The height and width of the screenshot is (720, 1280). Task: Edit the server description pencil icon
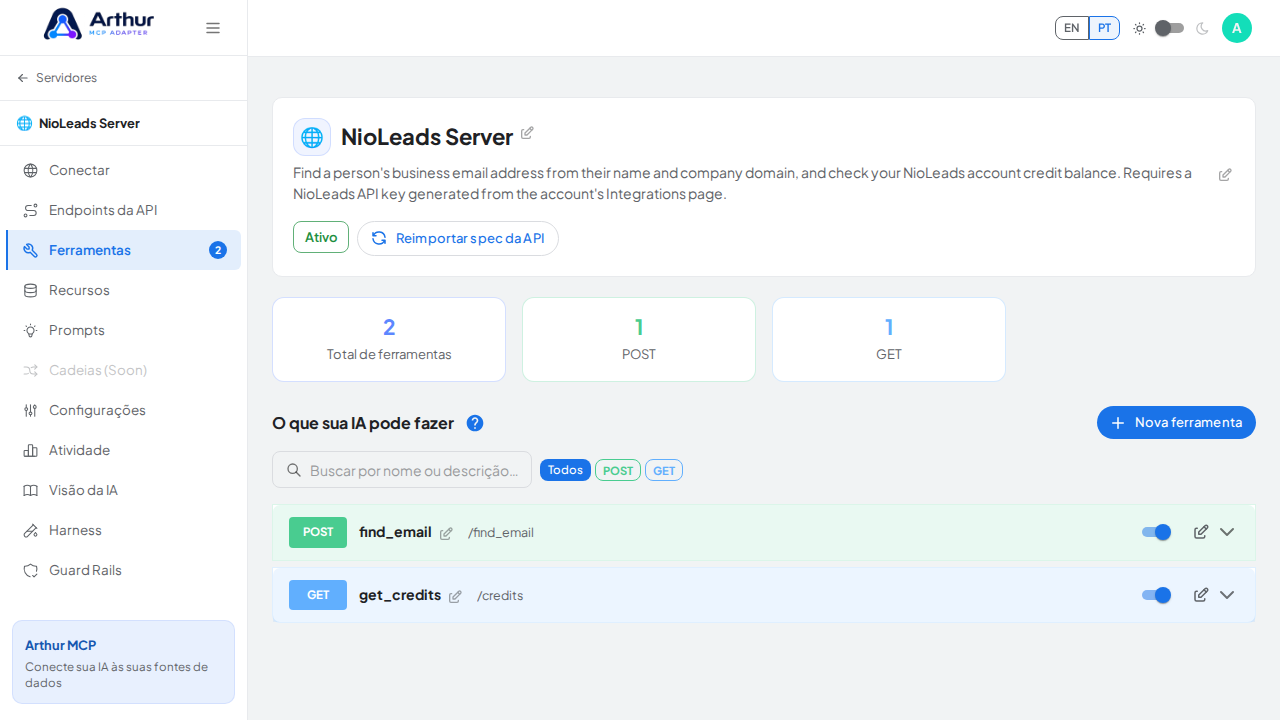point(1225,175)
